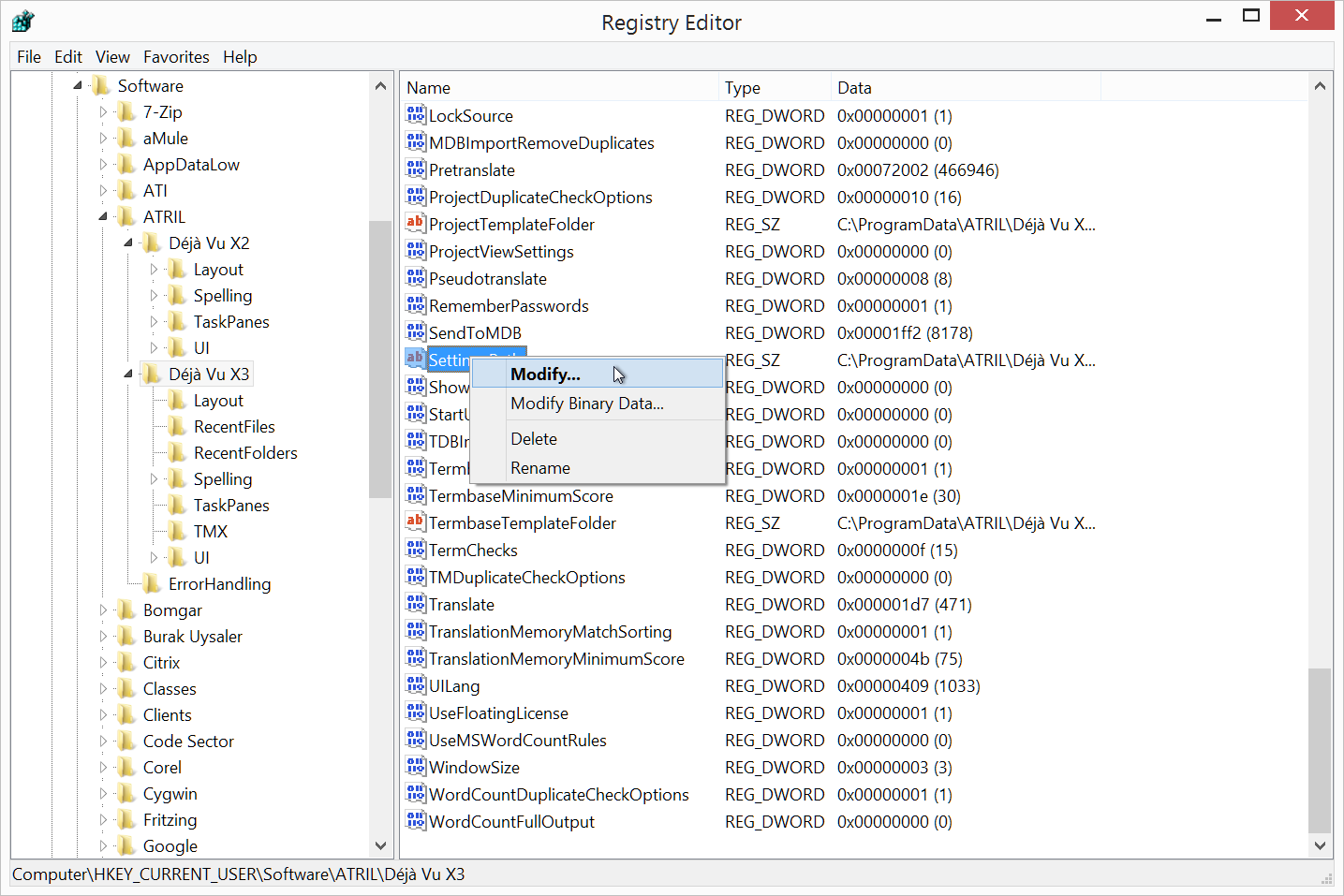Select the TMDuplicateCheckOptions value
This screenshot has width=1344, height=896.
(x=526, y=578)
